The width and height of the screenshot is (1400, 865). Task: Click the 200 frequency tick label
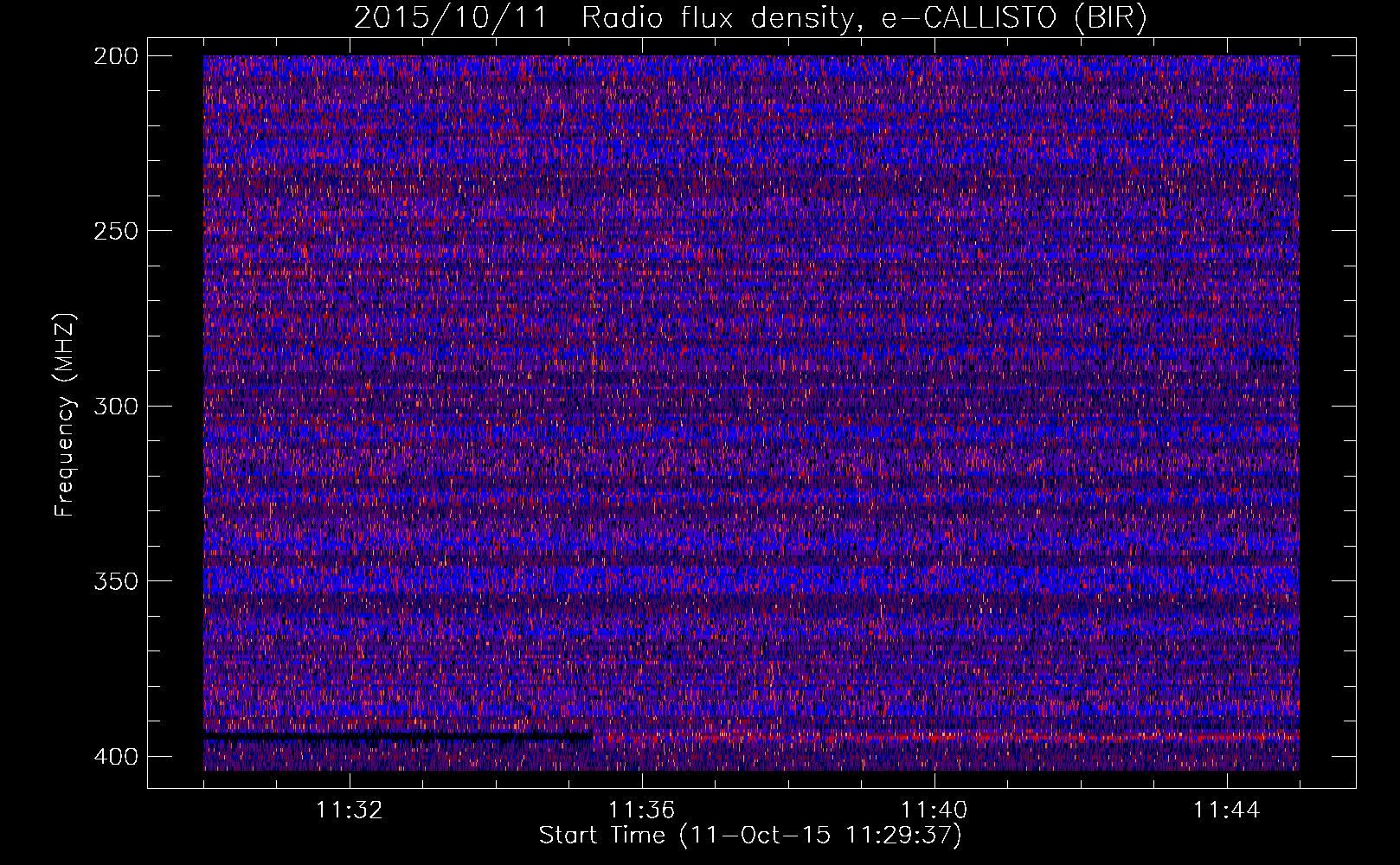[x=115, y=56]
